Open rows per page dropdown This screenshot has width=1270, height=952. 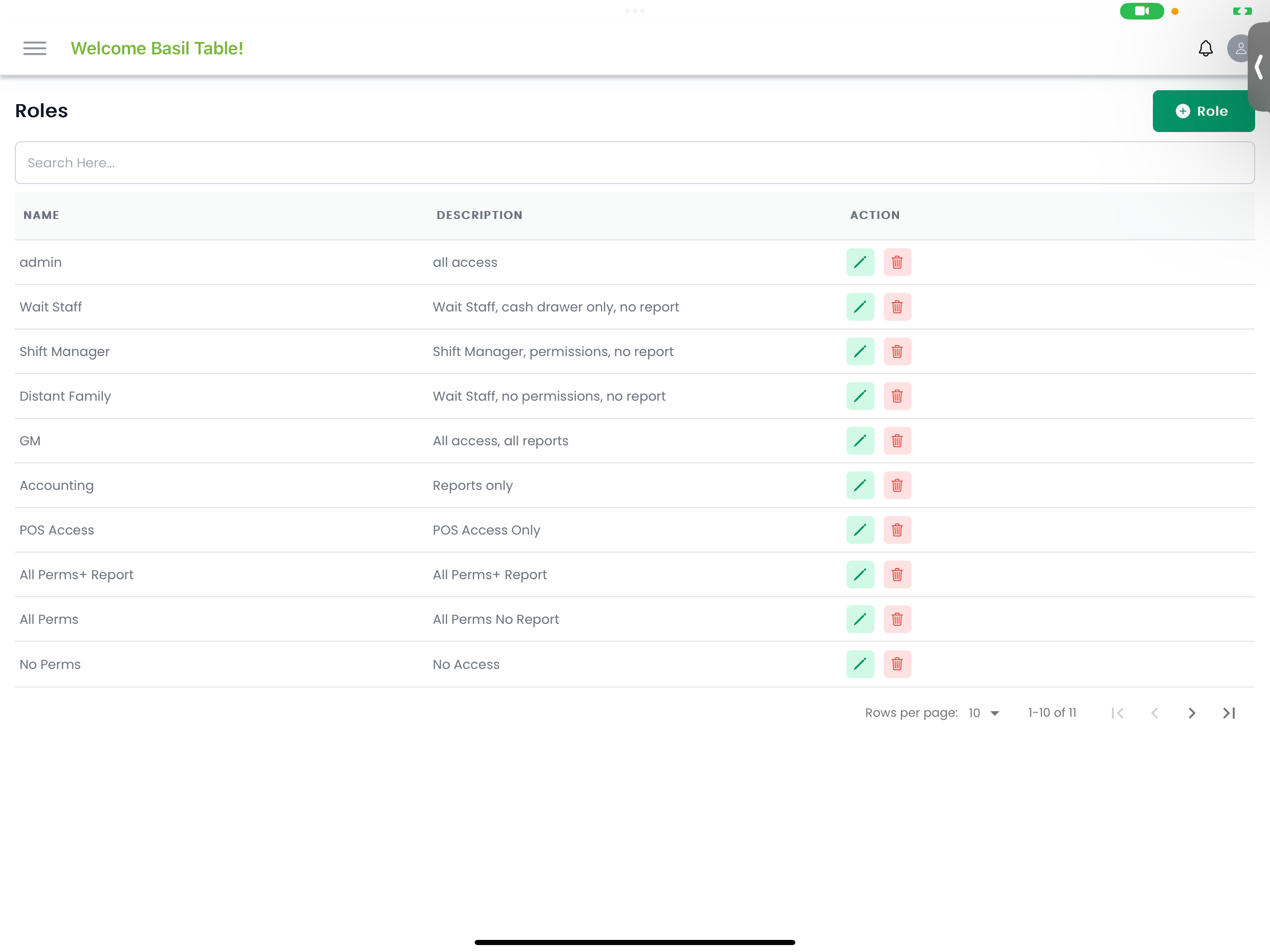click(984, 713)
